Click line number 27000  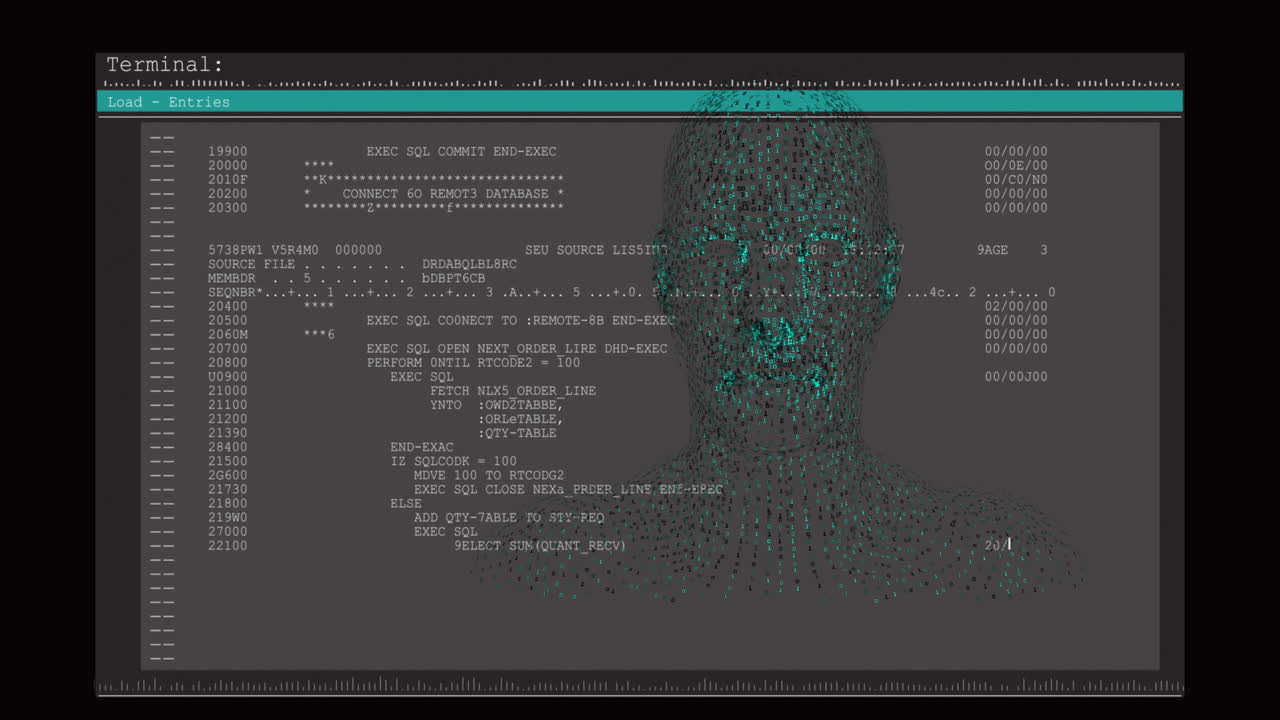point(228,530)
